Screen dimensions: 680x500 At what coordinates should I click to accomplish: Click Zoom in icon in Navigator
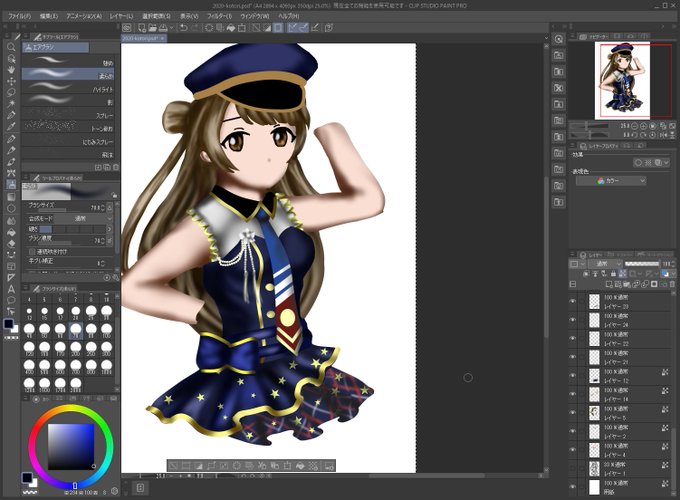(644, 126)
